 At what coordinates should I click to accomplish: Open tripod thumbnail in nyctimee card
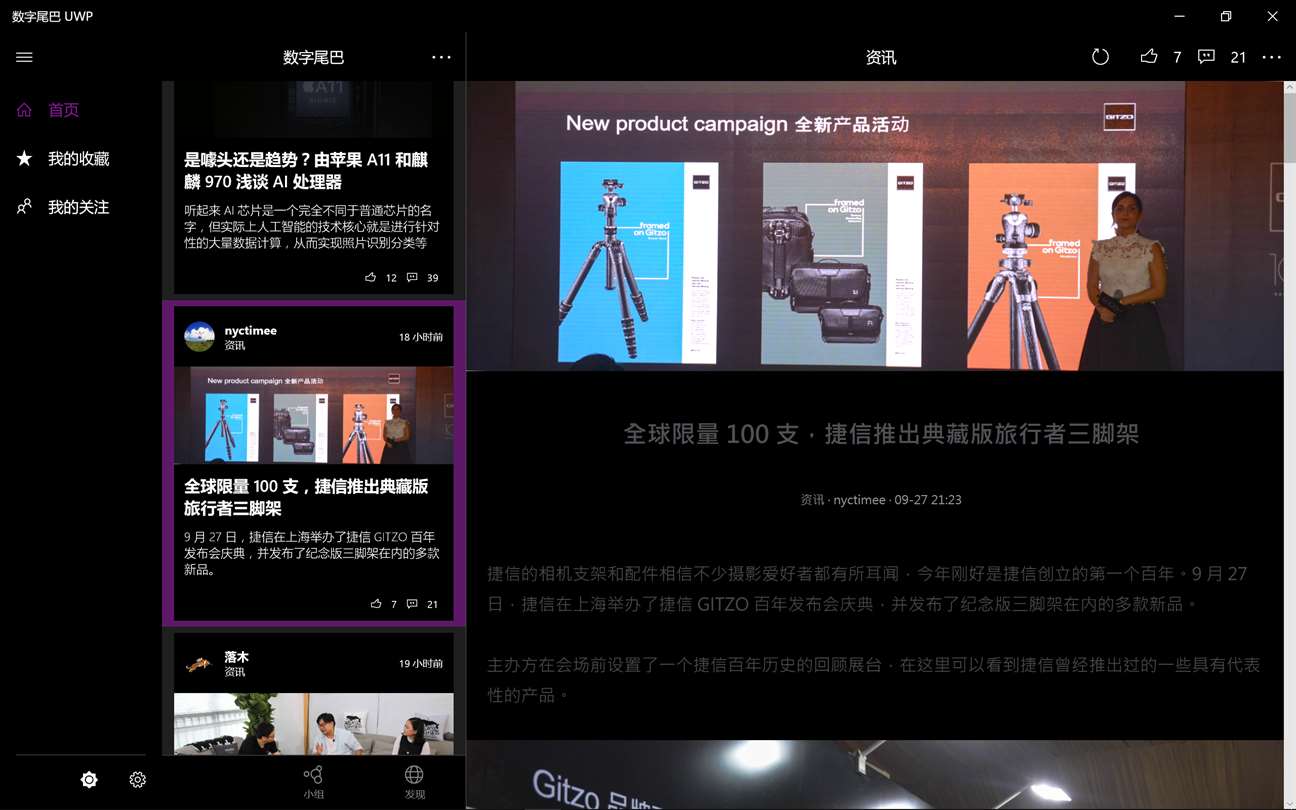click(x=313, y=415)
